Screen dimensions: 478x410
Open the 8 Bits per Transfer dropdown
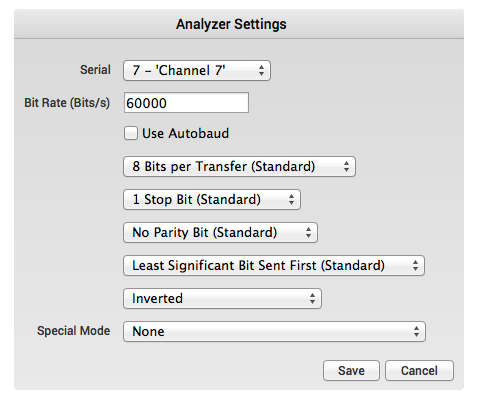point(239,166)
